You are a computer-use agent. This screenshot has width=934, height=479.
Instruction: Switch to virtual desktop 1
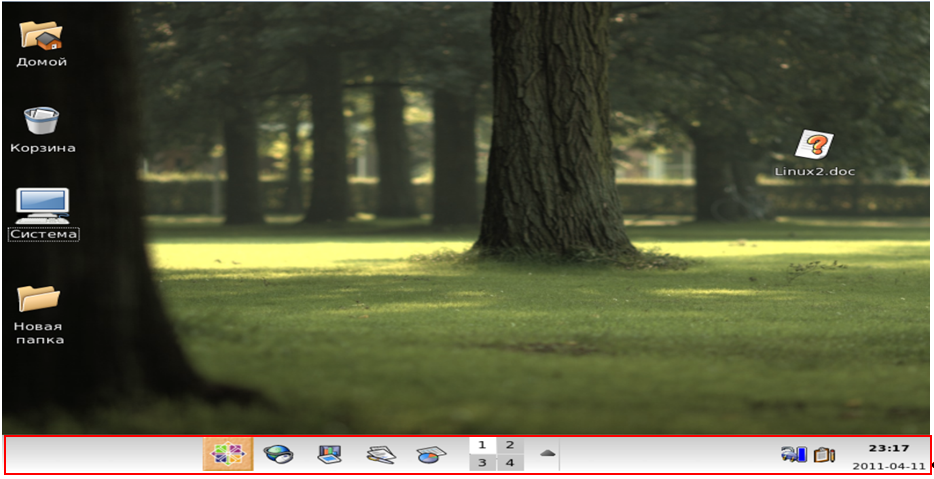tap(482, 445)
